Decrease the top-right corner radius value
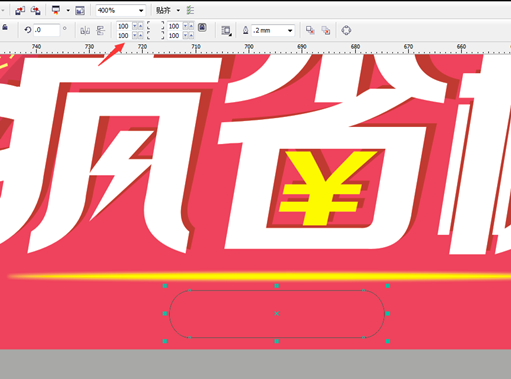The height and width of the screenshot is (379, 511). click(185, 26)
